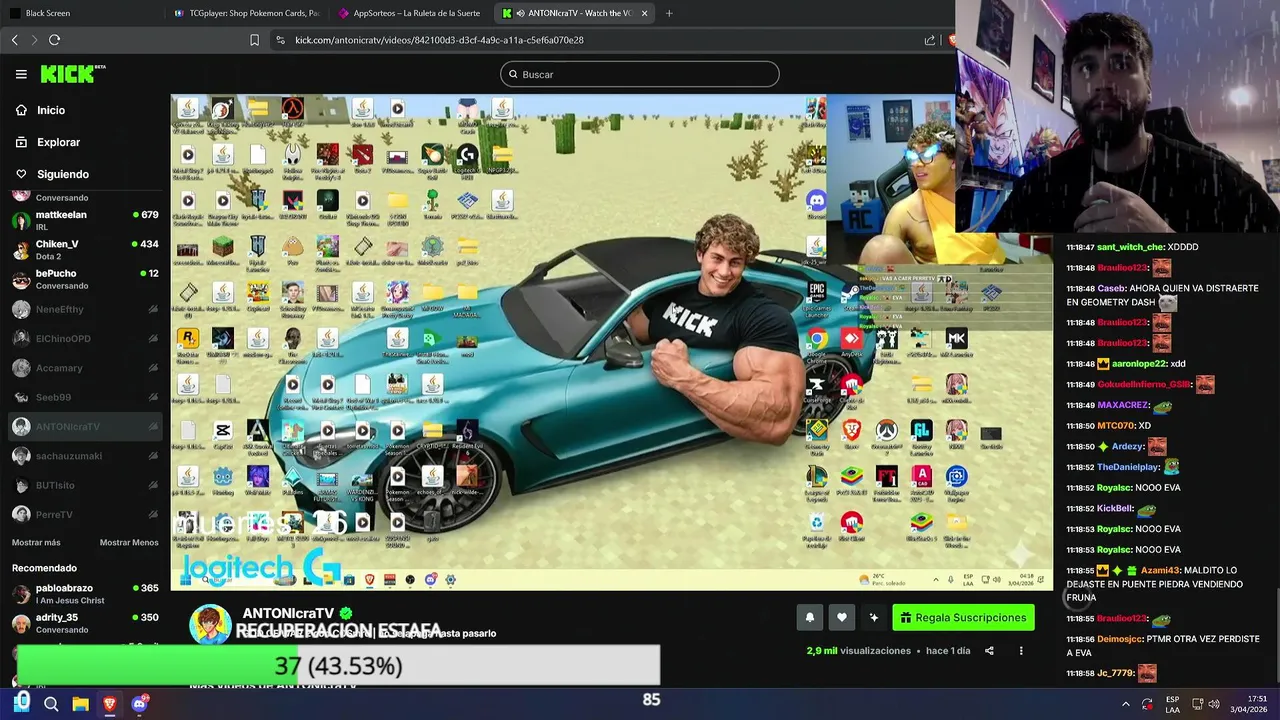Open the bePucho channel in the sidebar
The image size is (1280, 720).
pyautogui.click(x=85, y=279)
